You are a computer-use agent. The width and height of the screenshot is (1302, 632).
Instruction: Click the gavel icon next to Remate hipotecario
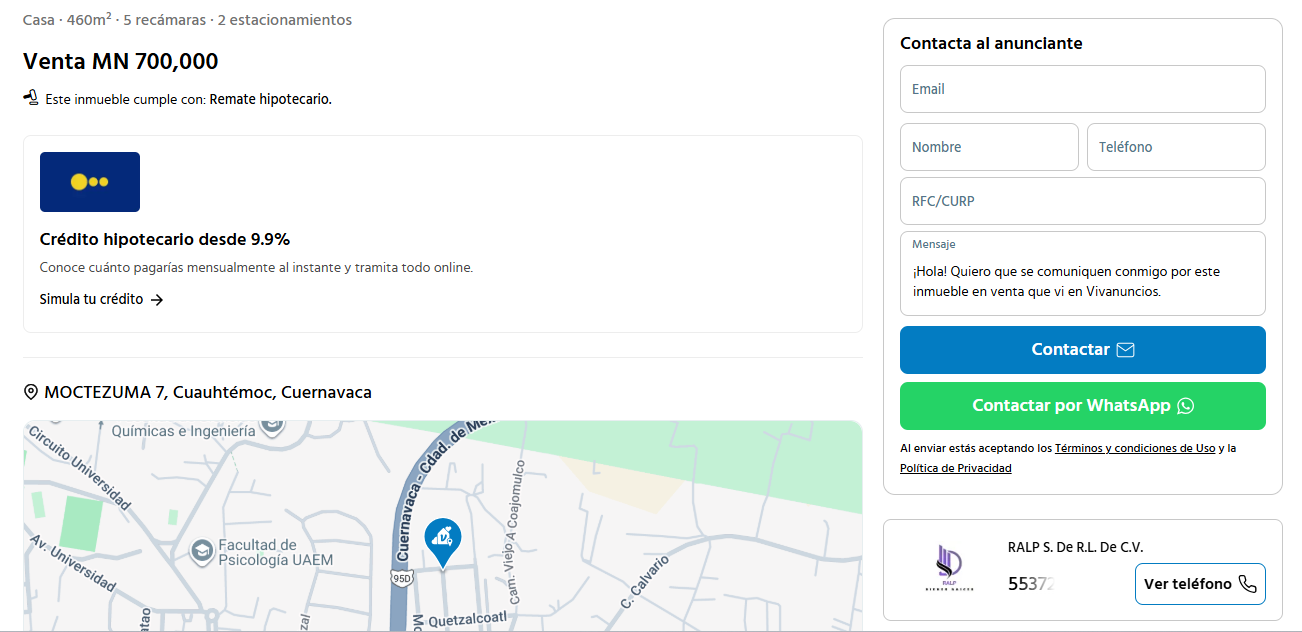[31, 98]
